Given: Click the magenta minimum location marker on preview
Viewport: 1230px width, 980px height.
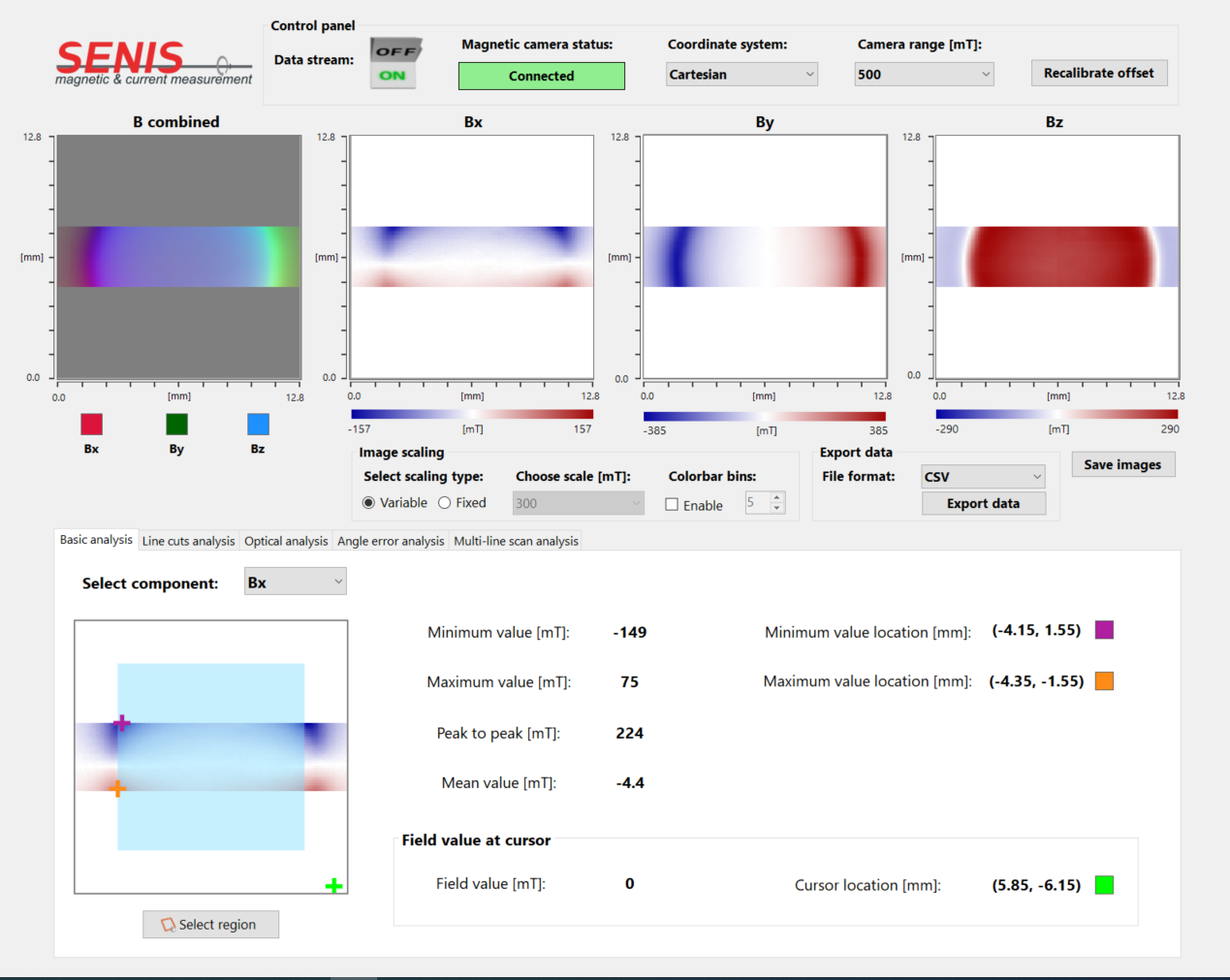Looking at the screenshot, I should point(121,723).
